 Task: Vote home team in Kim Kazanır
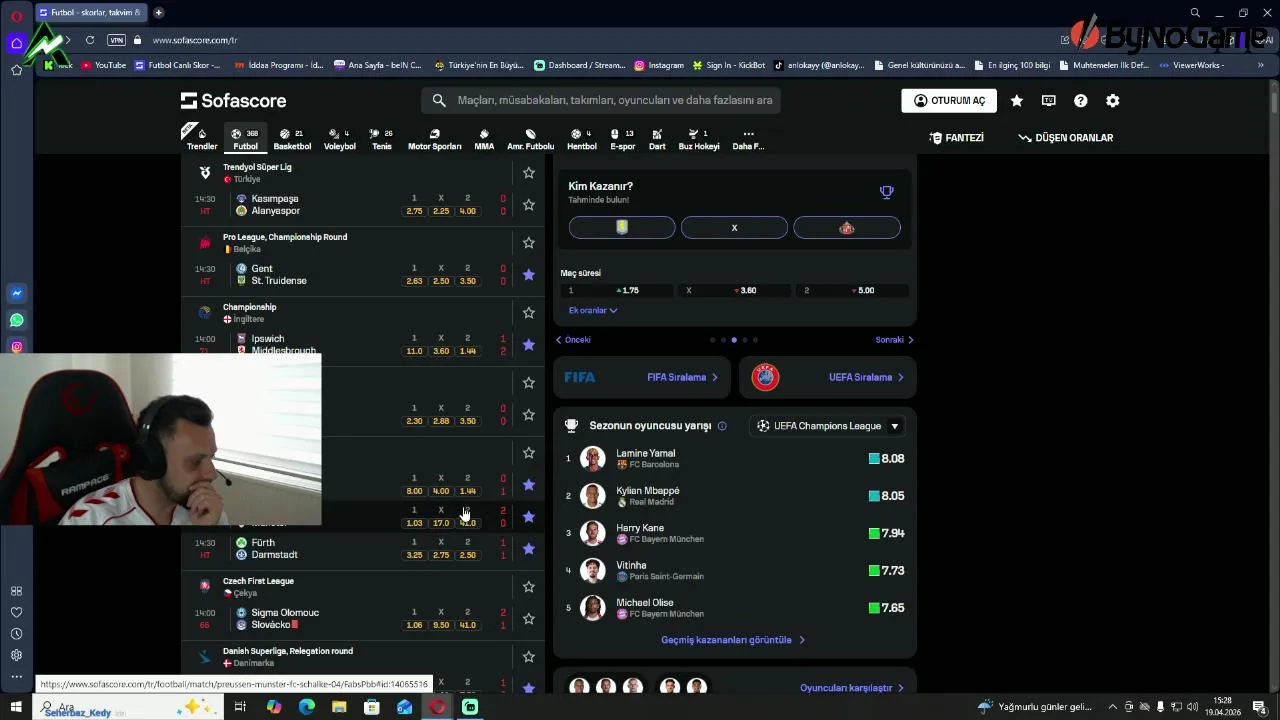[622, 228]
